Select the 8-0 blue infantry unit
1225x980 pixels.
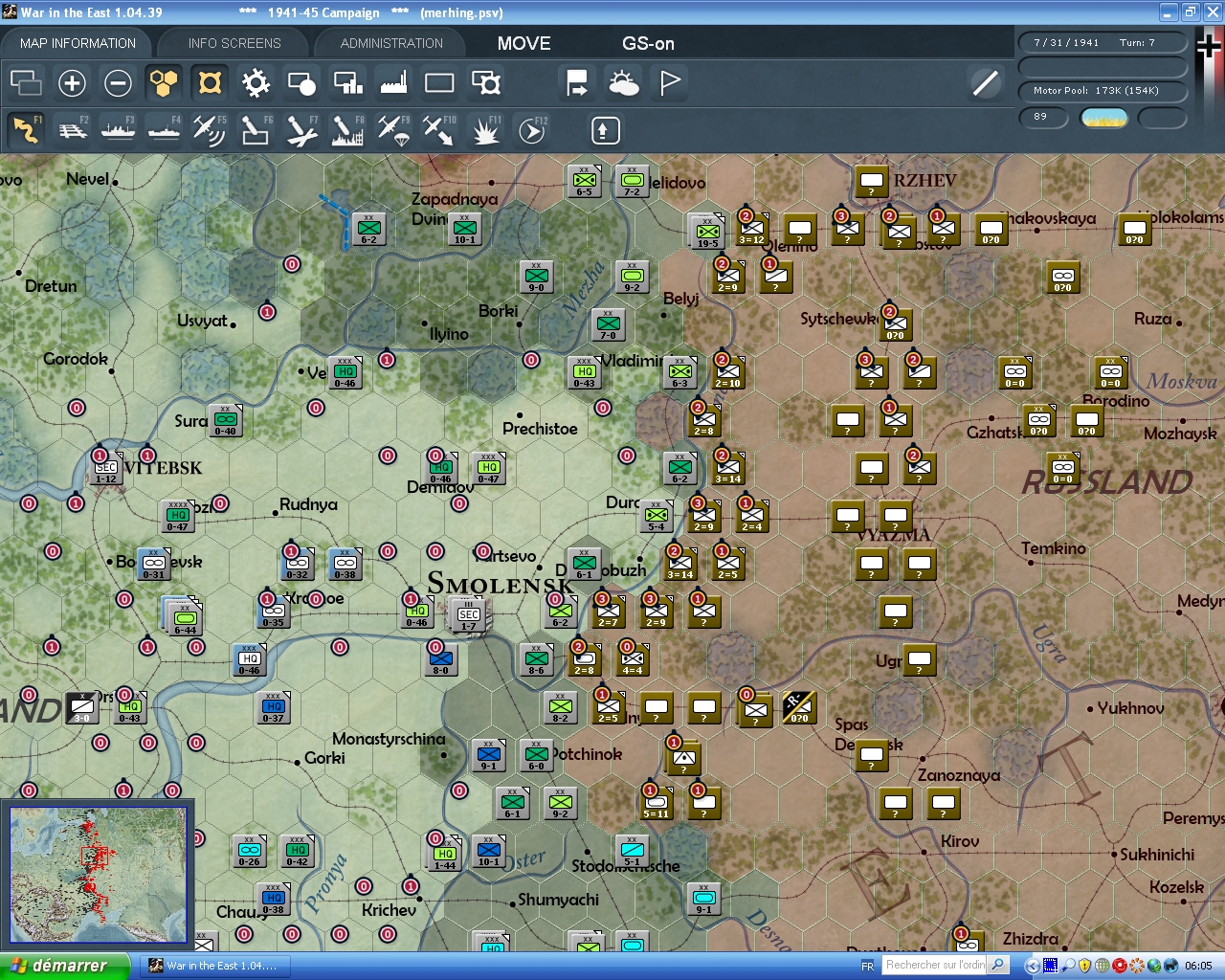441,659
